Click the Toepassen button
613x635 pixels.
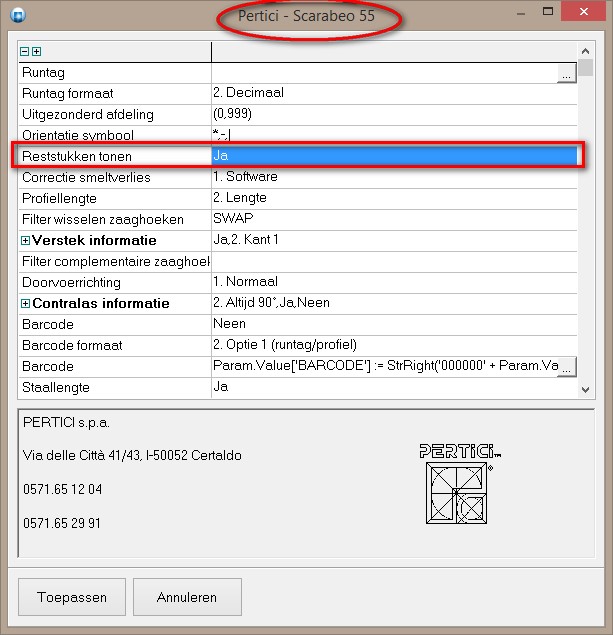pyautogui.click(x=72, y=597)
